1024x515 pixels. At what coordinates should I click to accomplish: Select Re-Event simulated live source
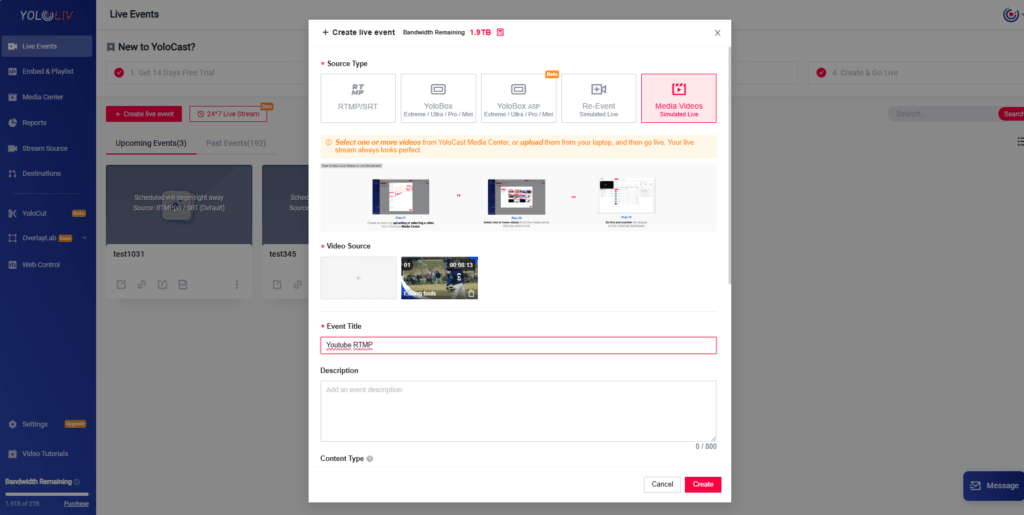[x=598, y=98]
